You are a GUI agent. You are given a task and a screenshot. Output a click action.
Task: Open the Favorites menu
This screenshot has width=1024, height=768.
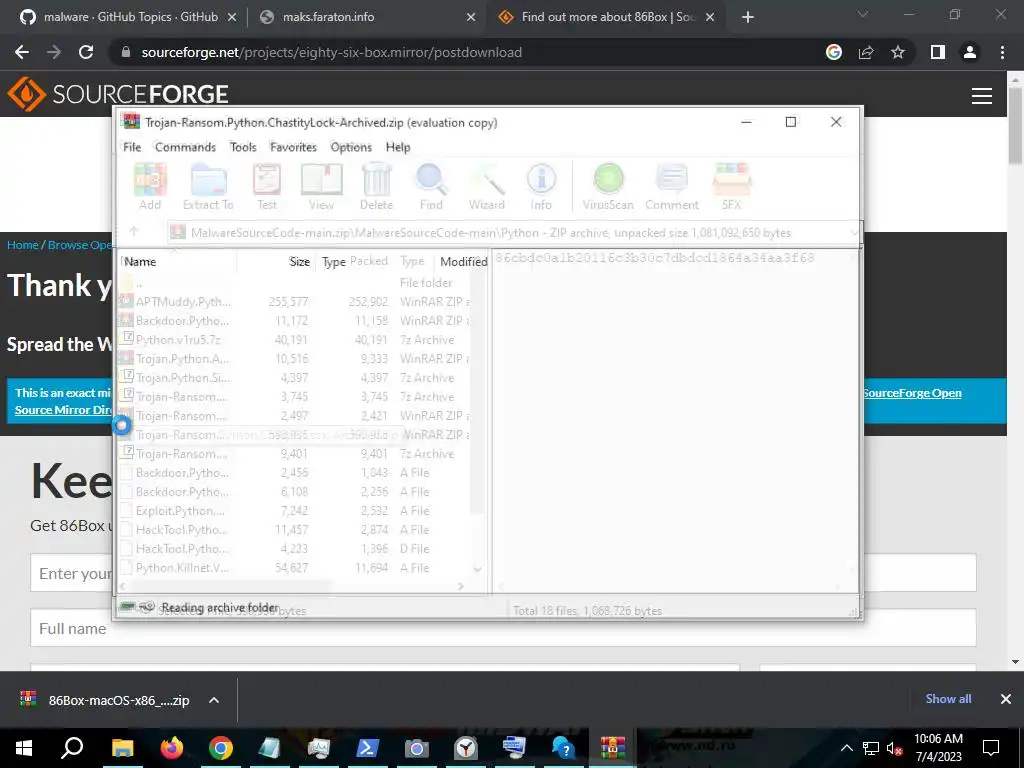click(293, 147)
